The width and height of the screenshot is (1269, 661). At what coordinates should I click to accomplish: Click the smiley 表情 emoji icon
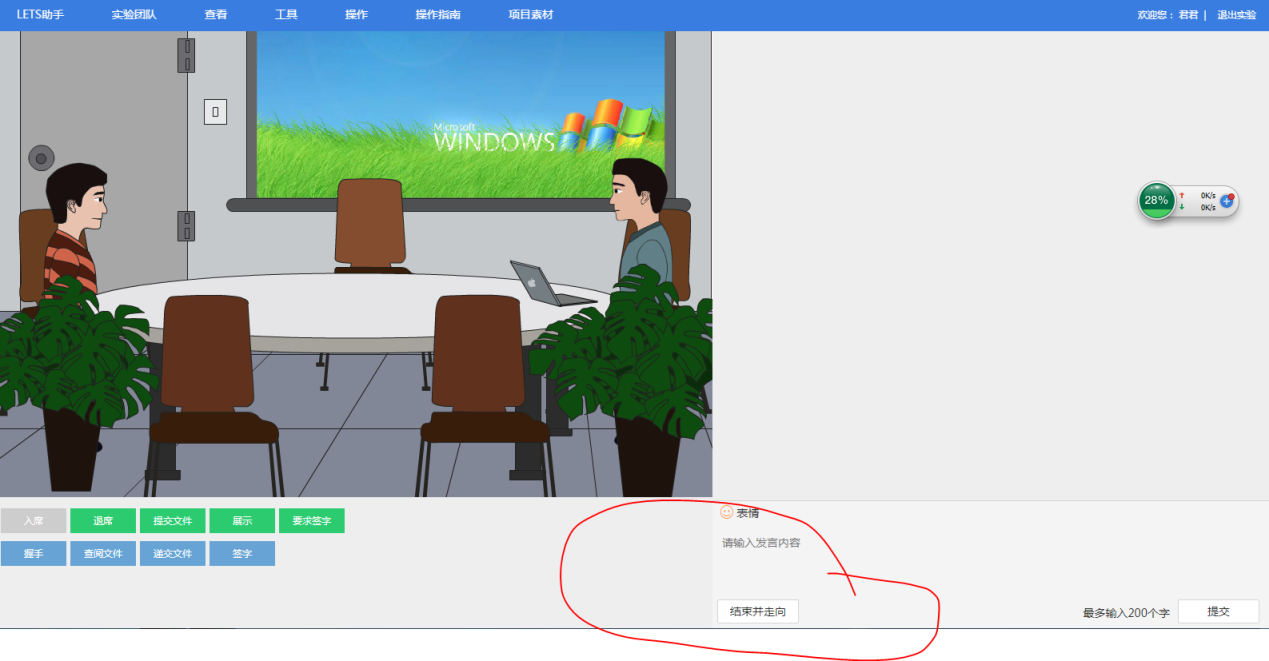click(727, 513)
